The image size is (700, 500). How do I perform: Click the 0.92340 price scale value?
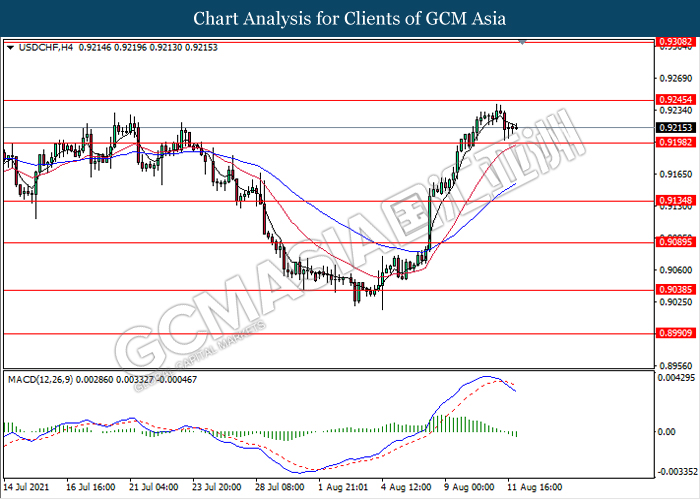pos(676,110)
